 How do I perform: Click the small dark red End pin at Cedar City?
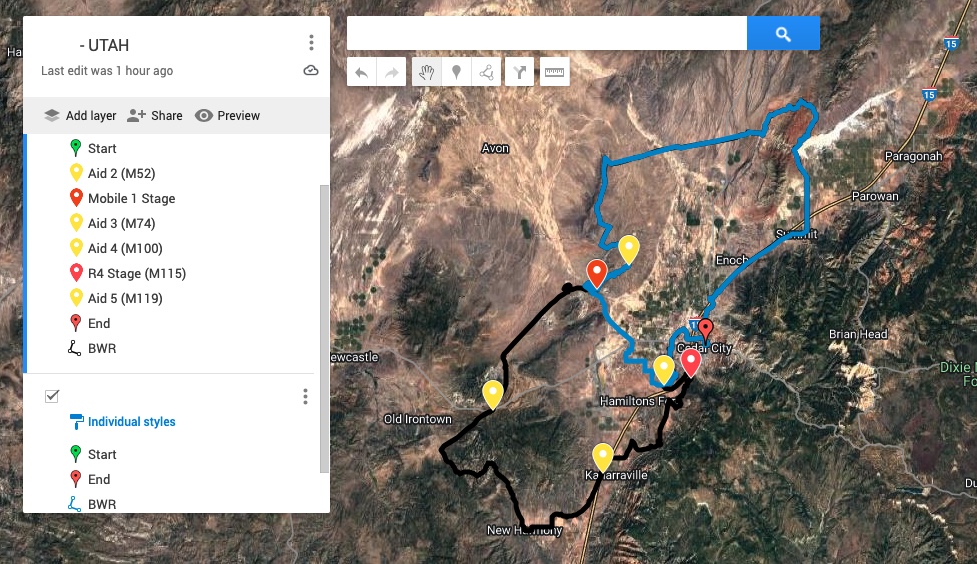(x=705, y=328)
